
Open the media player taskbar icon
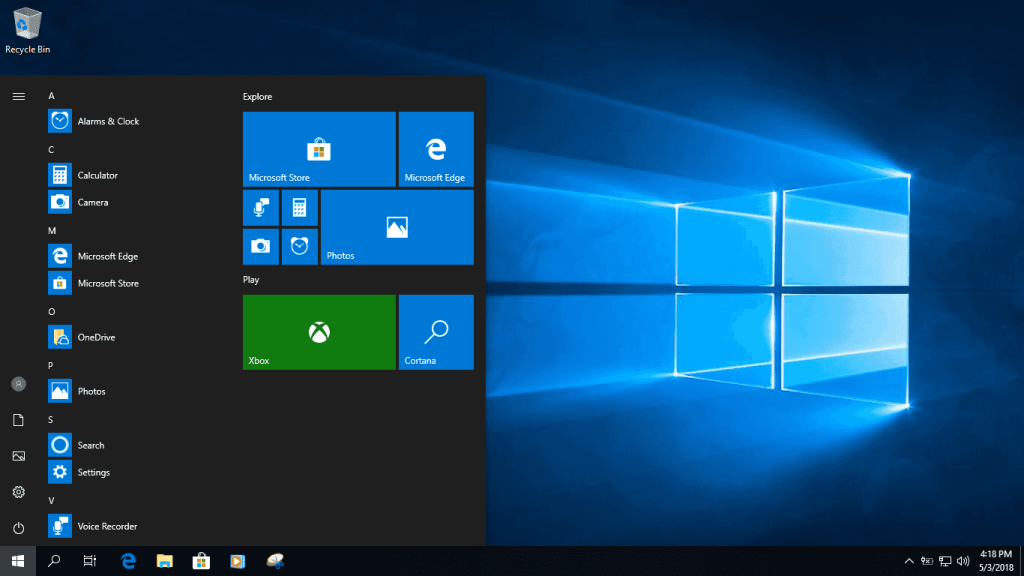coord(238,561)
